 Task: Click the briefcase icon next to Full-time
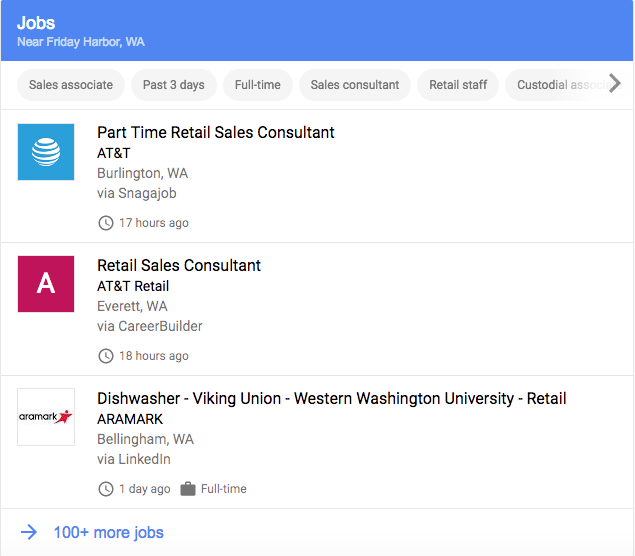(188, 489)
